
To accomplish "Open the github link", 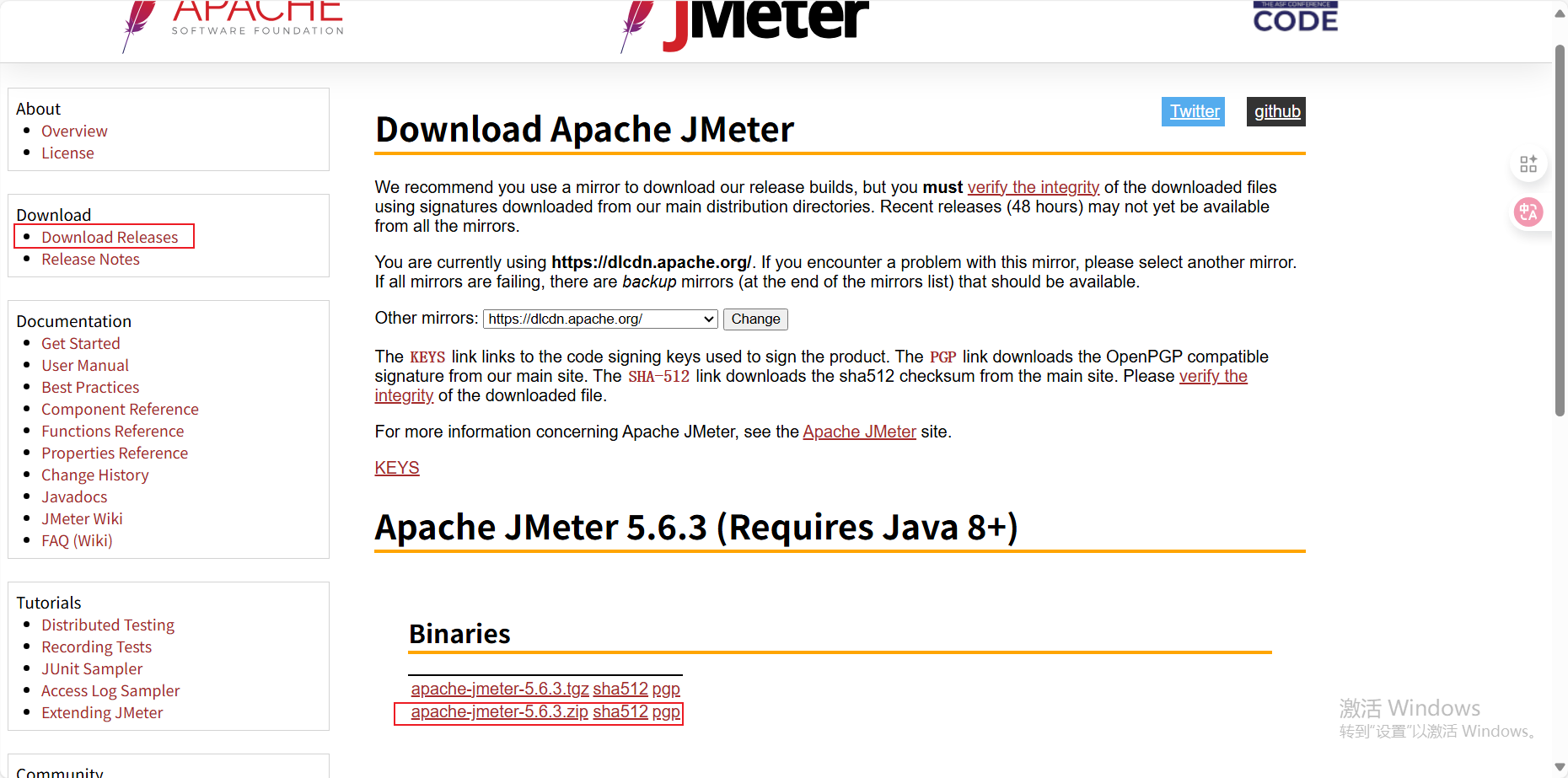I will click(x=1276, y=111).
